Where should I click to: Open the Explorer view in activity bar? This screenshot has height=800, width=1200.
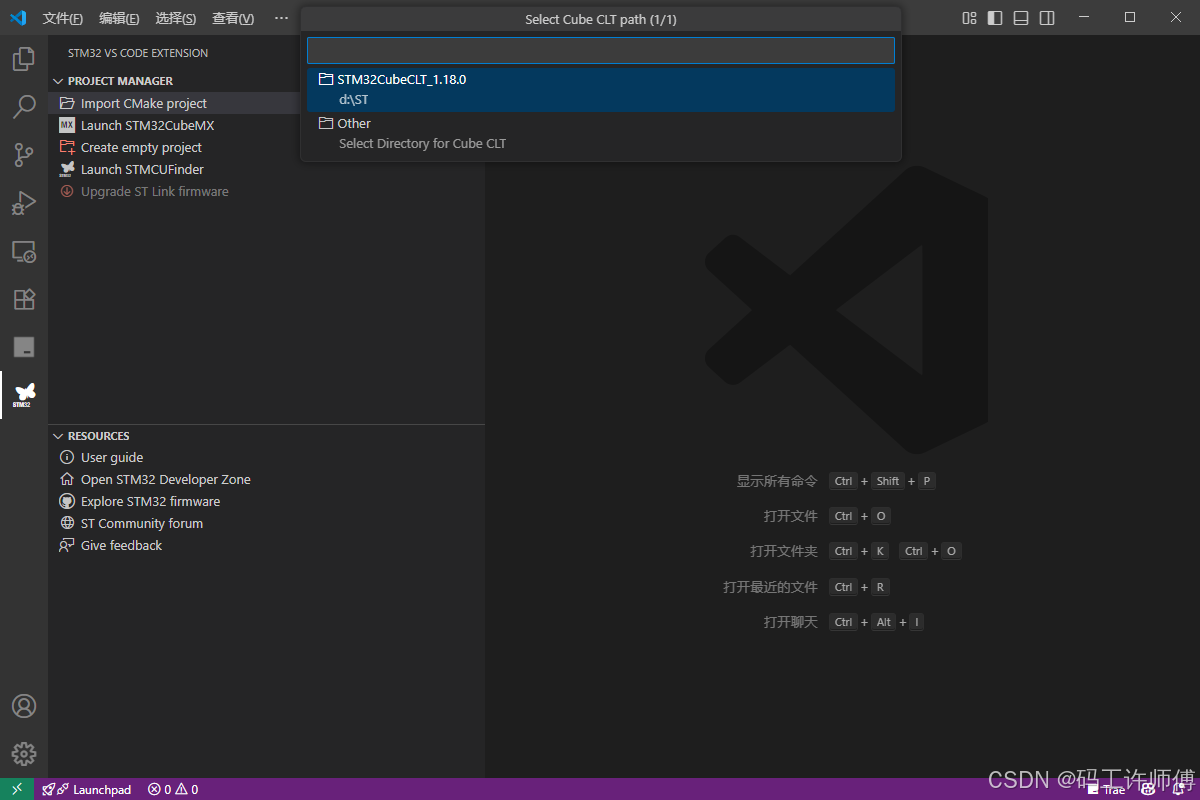coord(24,59)
